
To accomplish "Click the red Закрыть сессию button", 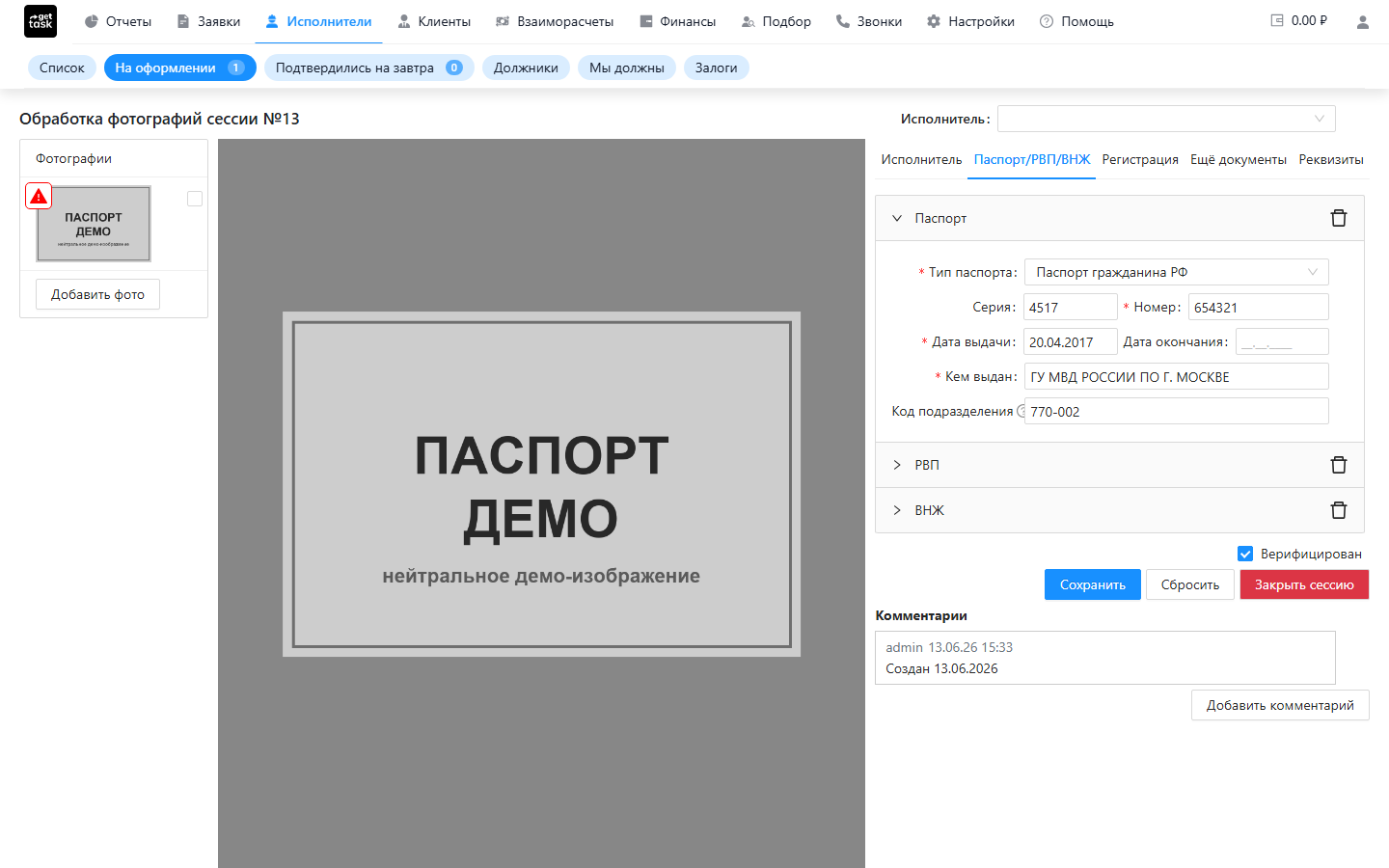I will pyautogui.click(x=1304, y=584).
